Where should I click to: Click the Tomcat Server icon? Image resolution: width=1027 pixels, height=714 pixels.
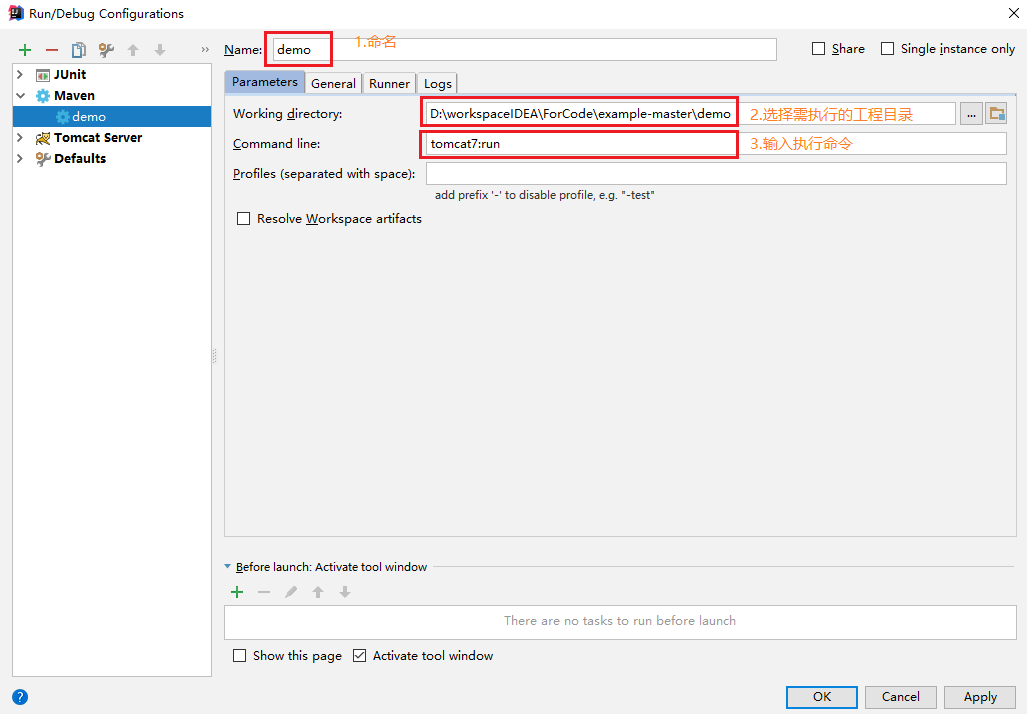click(x=43, y=138)
